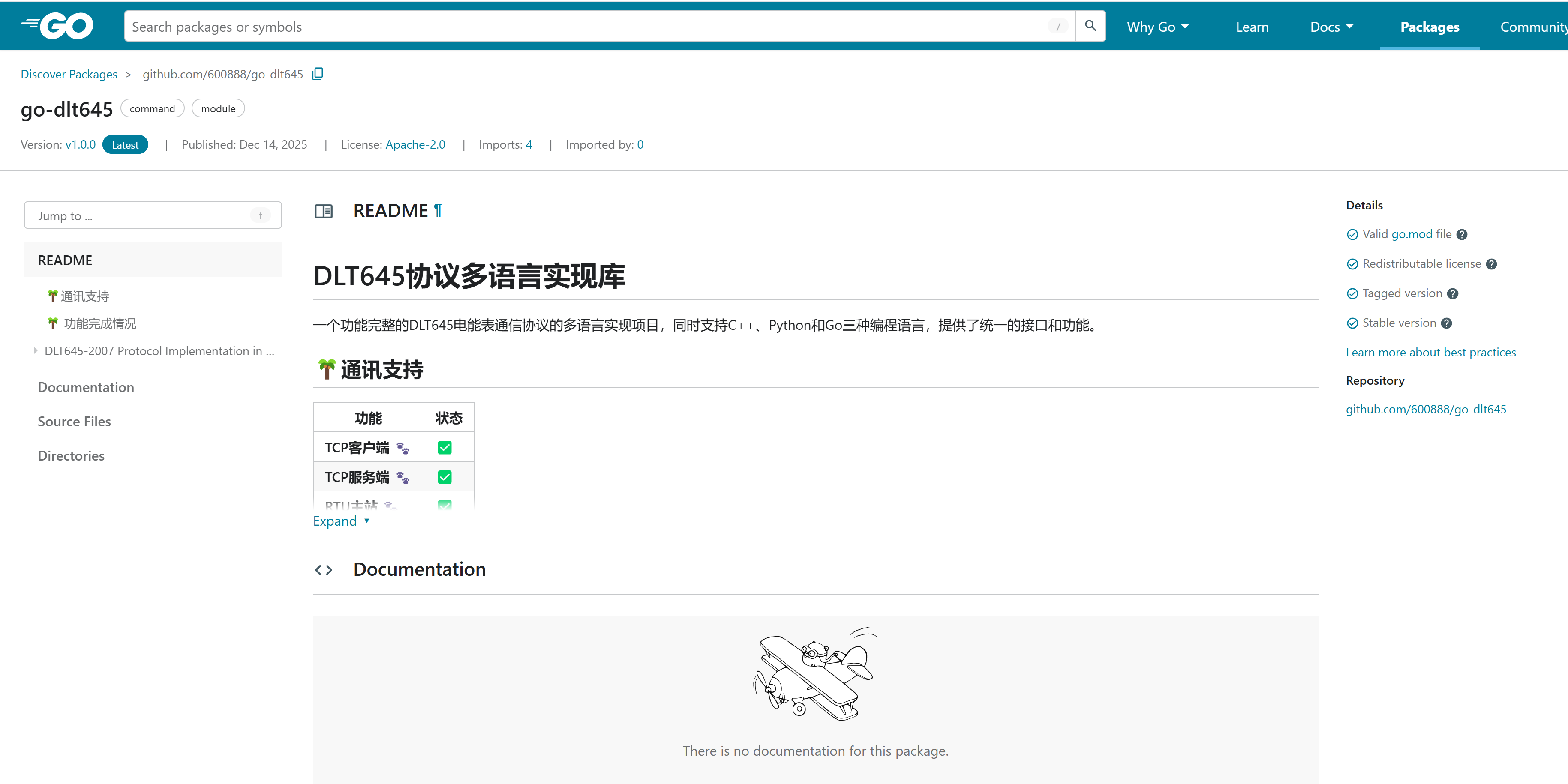Click help icon beside Valid go.mod file

(x=1462, y=235)
